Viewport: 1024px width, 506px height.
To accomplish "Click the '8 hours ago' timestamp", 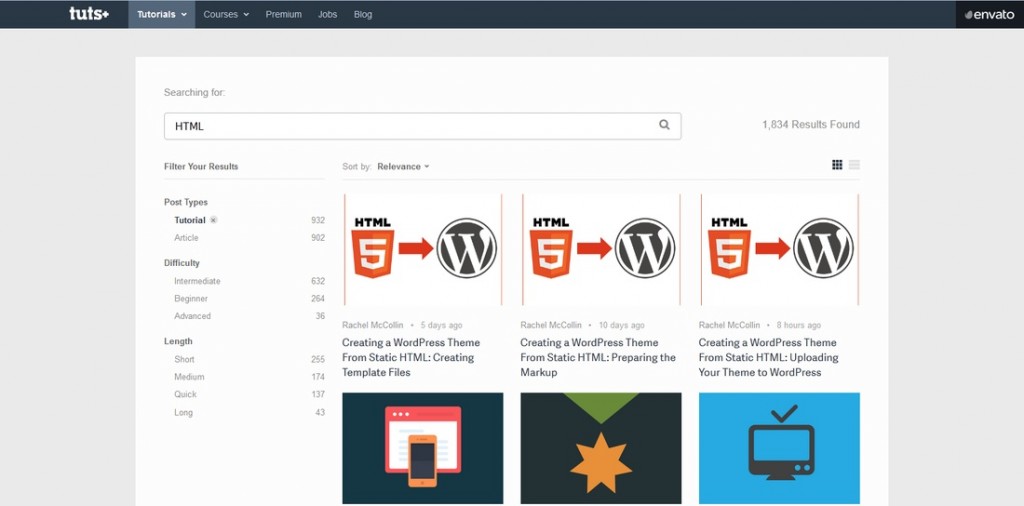I will click(x=799, y=325).
